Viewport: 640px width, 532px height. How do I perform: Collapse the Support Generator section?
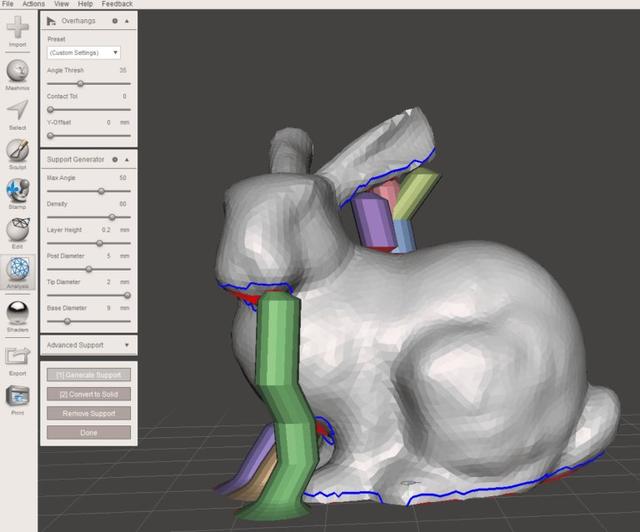(128, 159)
